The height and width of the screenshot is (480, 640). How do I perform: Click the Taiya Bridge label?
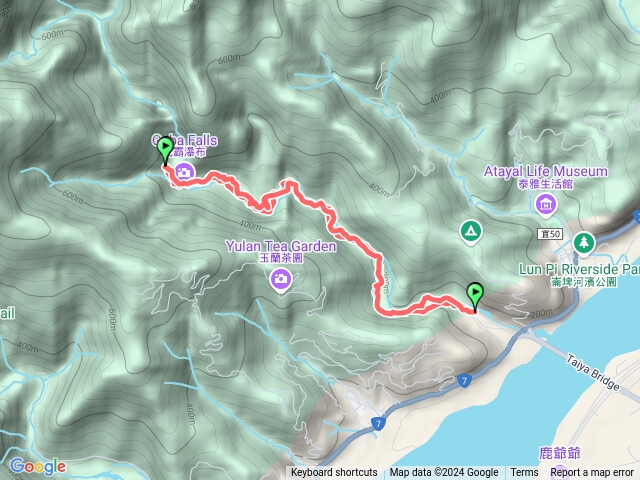coord(593,372)
